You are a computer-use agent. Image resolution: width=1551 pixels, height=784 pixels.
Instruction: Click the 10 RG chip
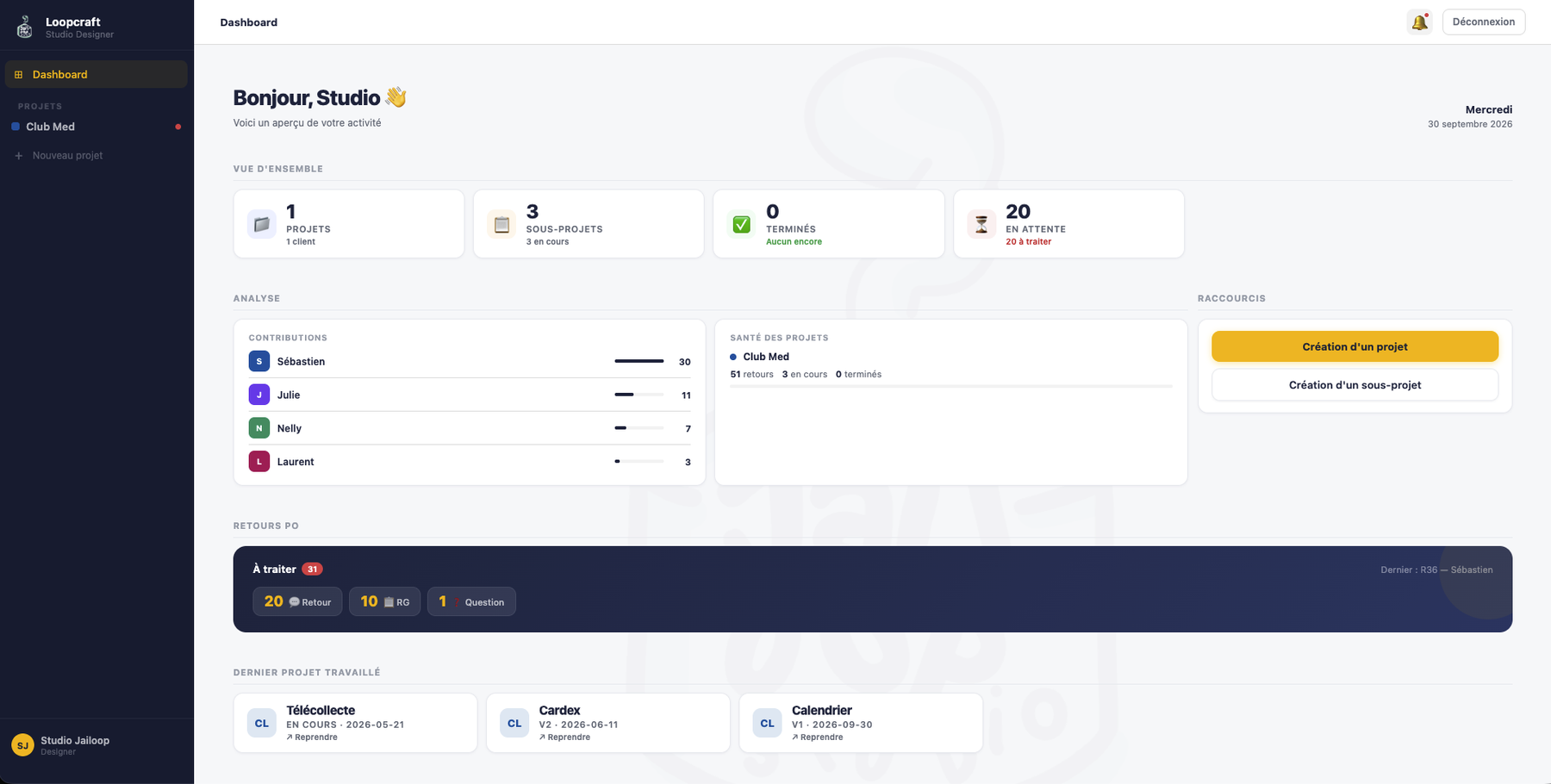[x=384, y=601]
